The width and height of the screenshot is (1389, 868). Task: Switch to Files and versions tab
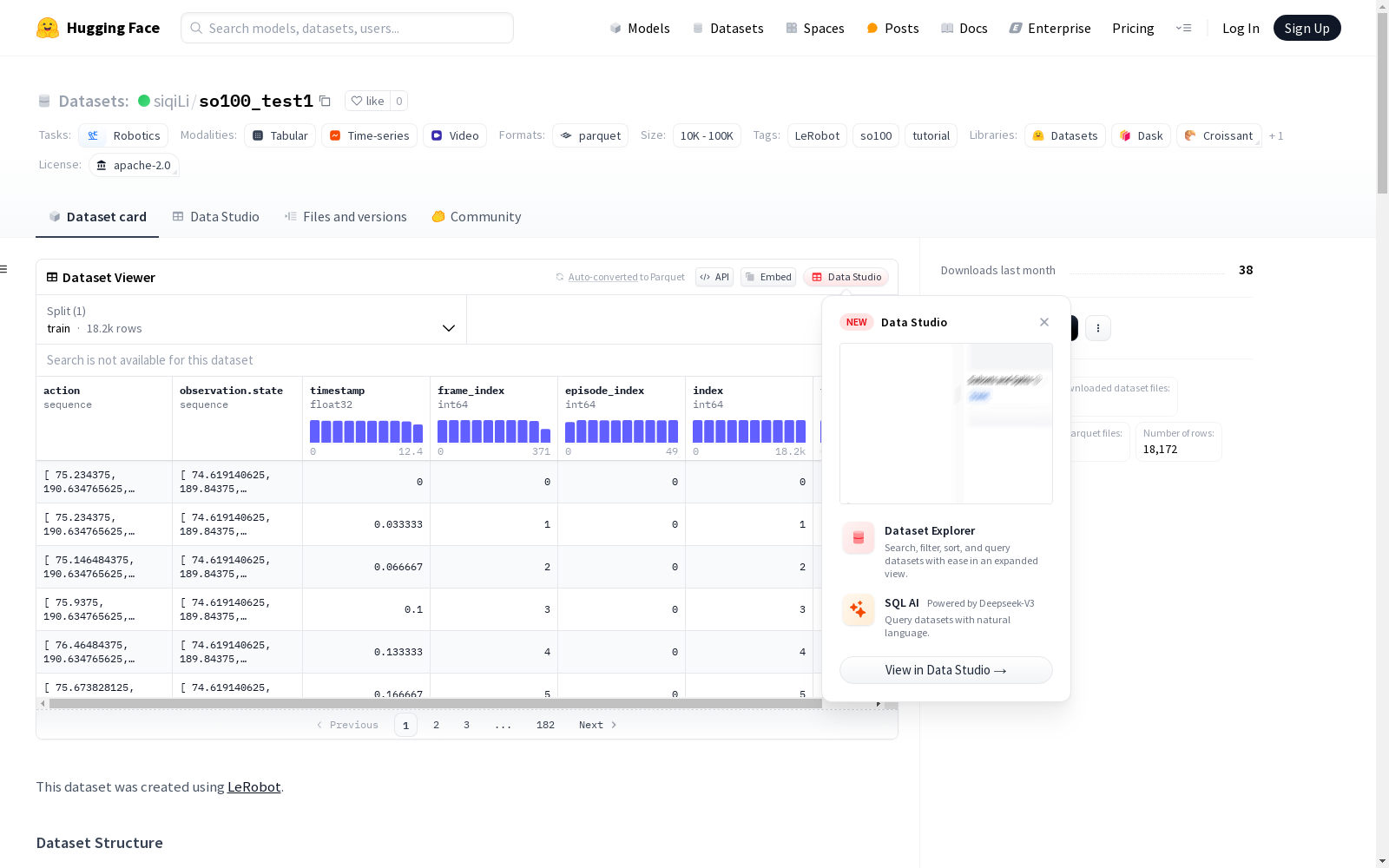(x=346, y=217)
